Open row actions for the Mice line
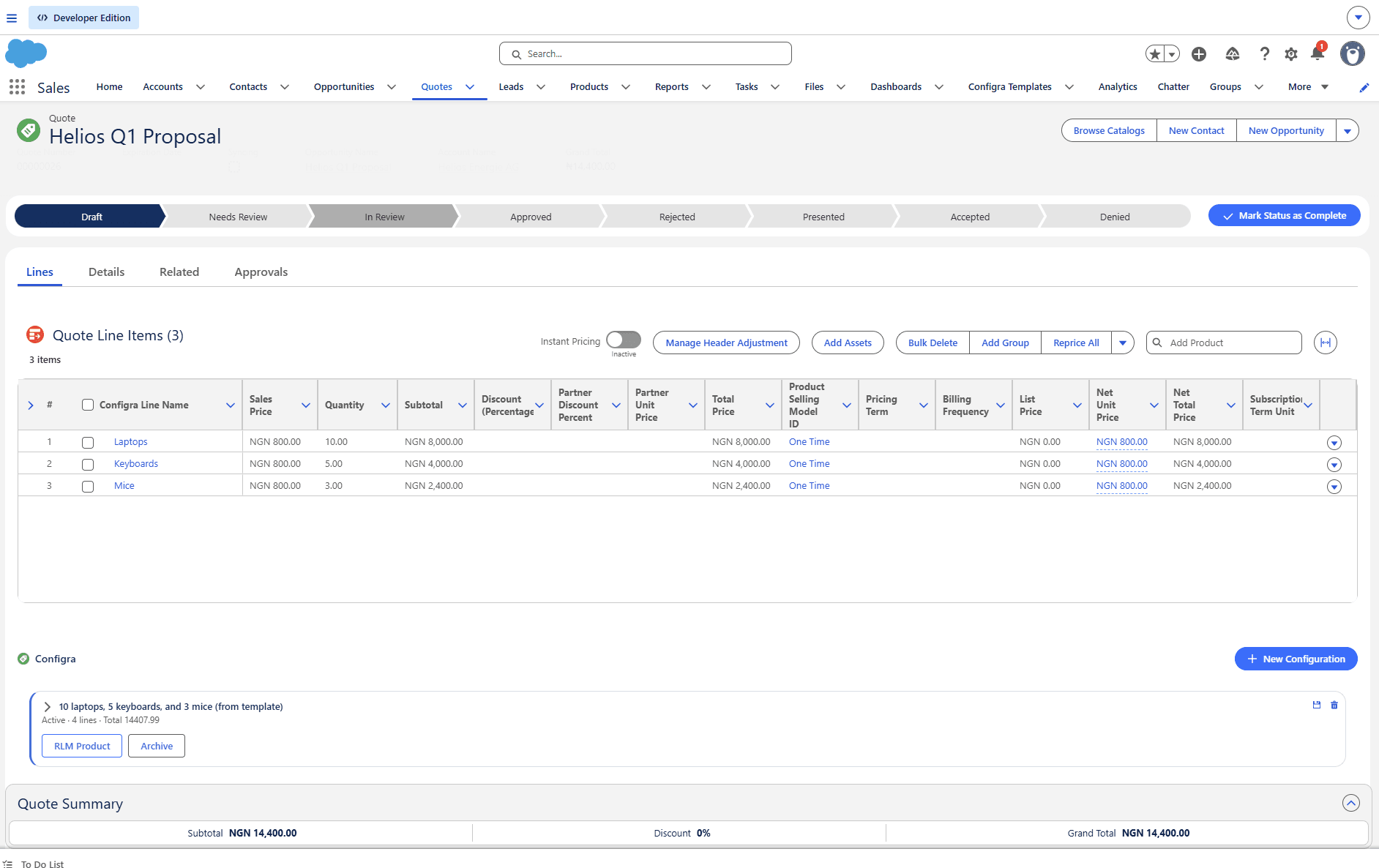This screenshot has width=1379, height=868. coord(1334,487)
